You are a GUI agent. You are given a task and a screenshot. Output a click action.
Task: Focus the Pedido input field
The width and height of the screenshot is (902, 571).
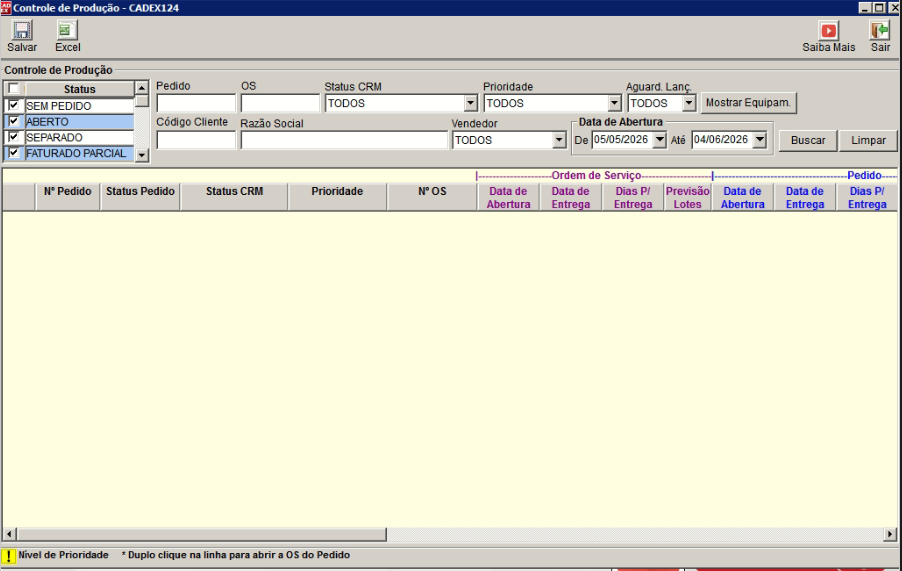pos(196,104)
